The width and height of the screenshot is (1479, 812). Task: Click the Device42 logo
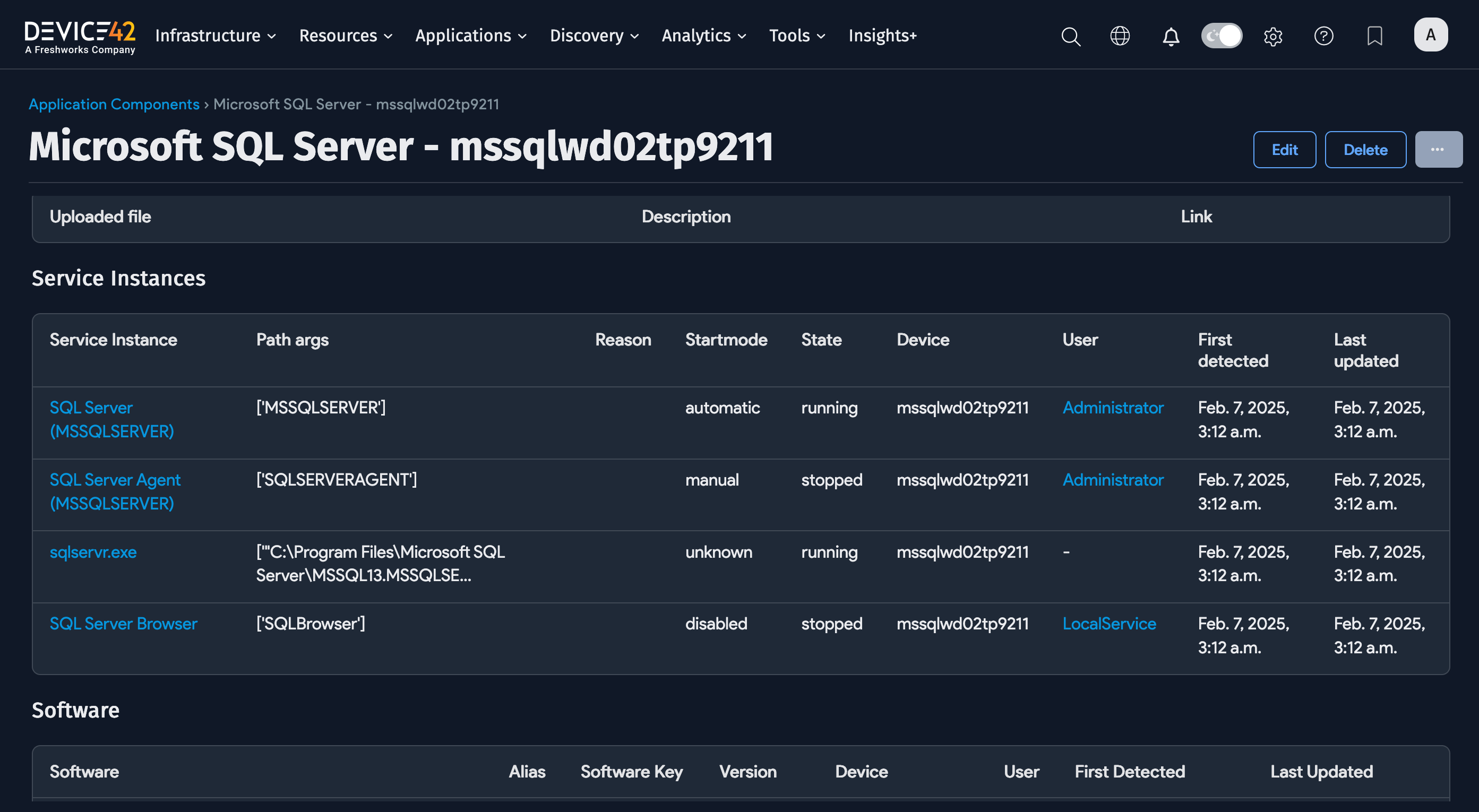80,37
